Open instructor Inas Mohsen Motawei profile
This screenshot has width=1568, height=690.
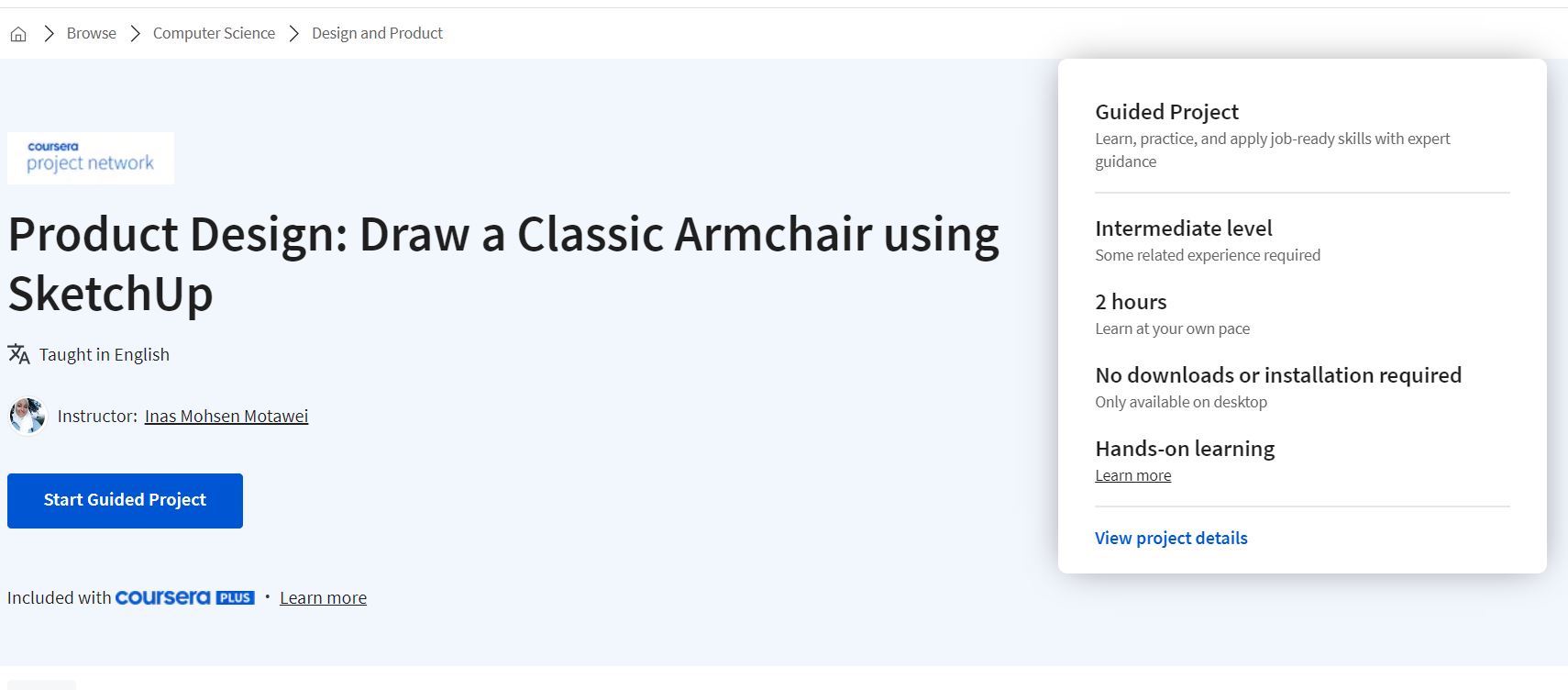click(x=226, y=416)
